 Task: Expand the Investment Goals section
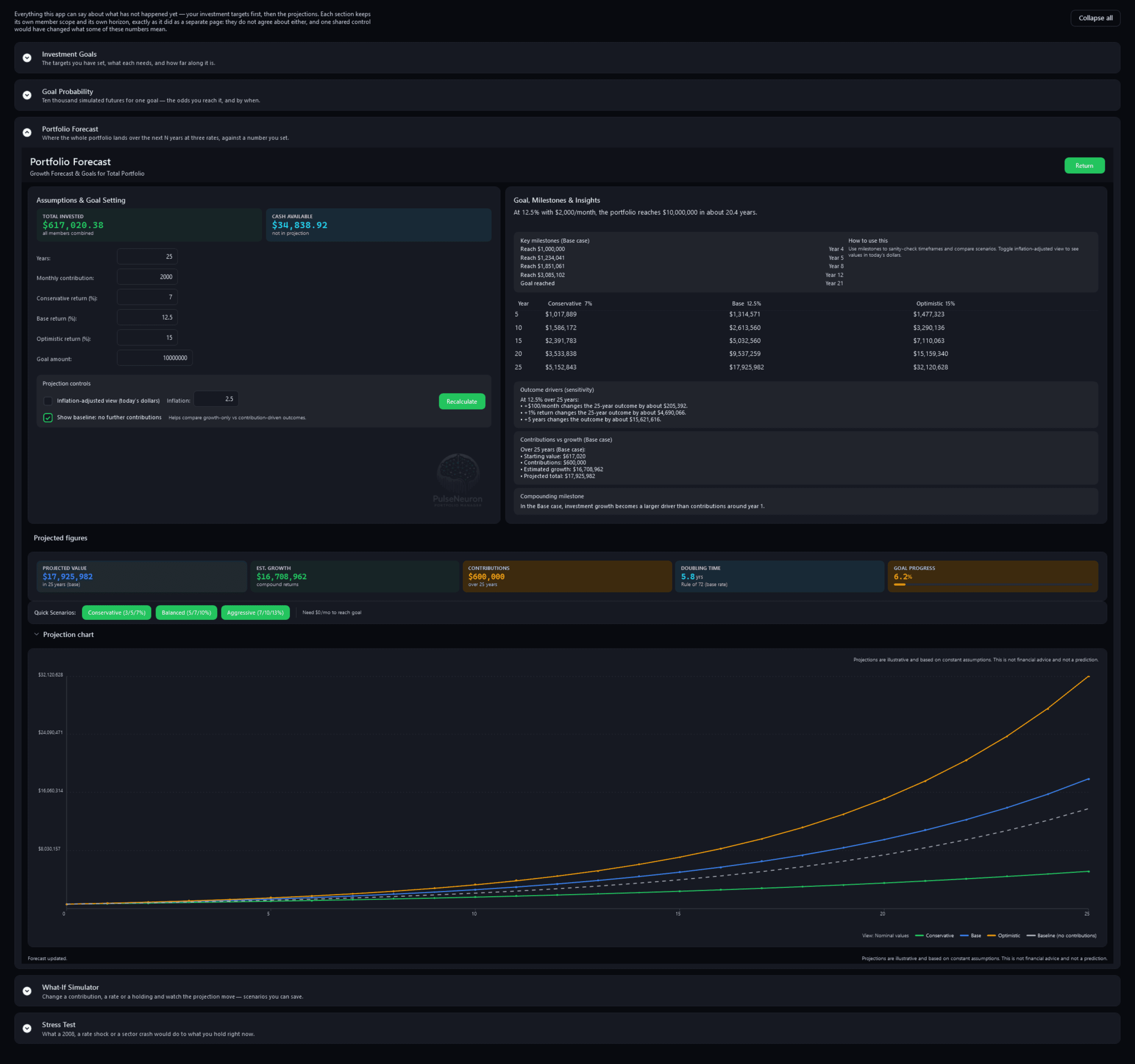point(27,58)
